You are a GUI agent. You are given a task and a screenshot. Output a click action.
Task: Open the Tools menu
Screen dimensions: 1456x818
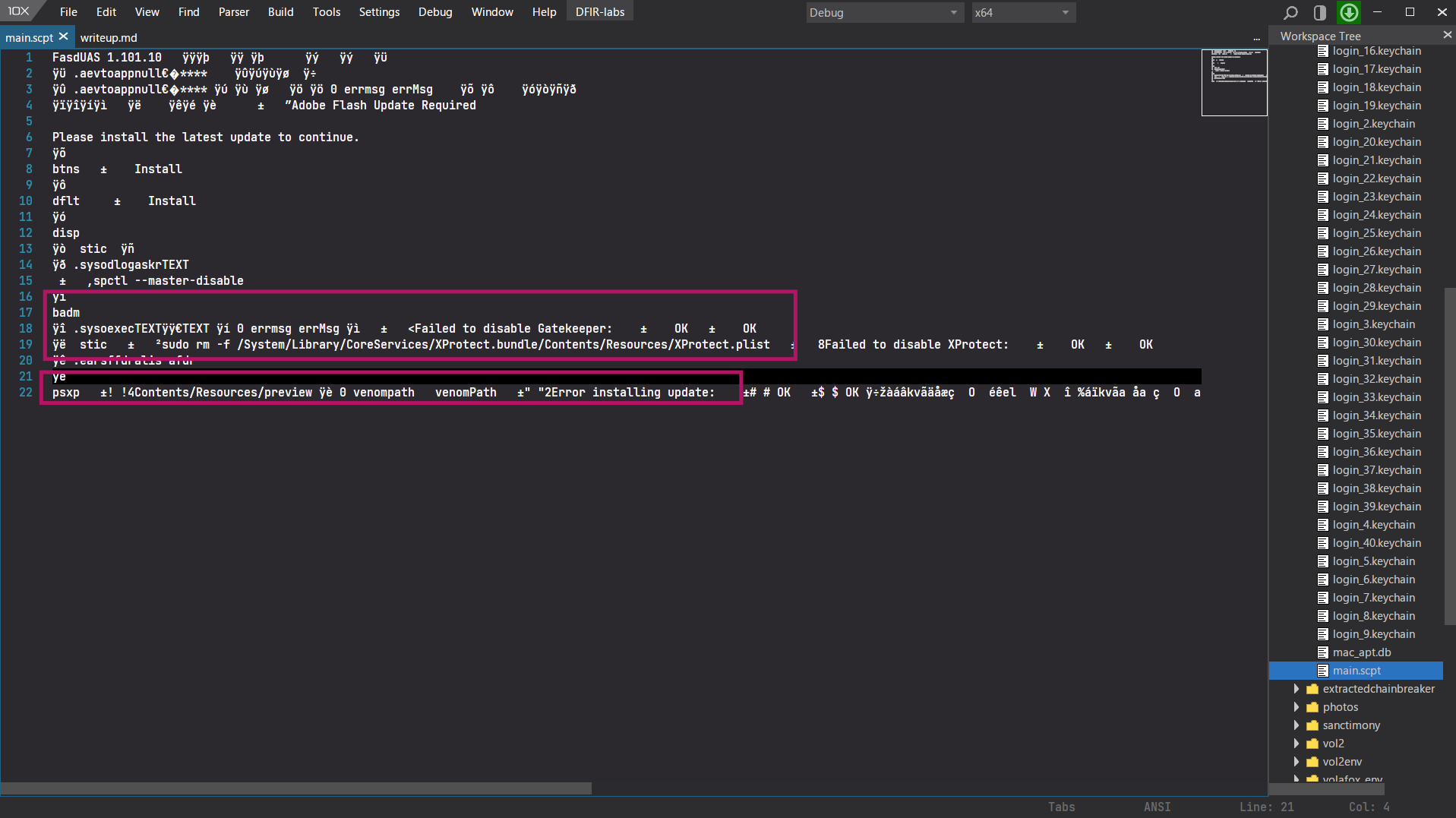point(327,12)
